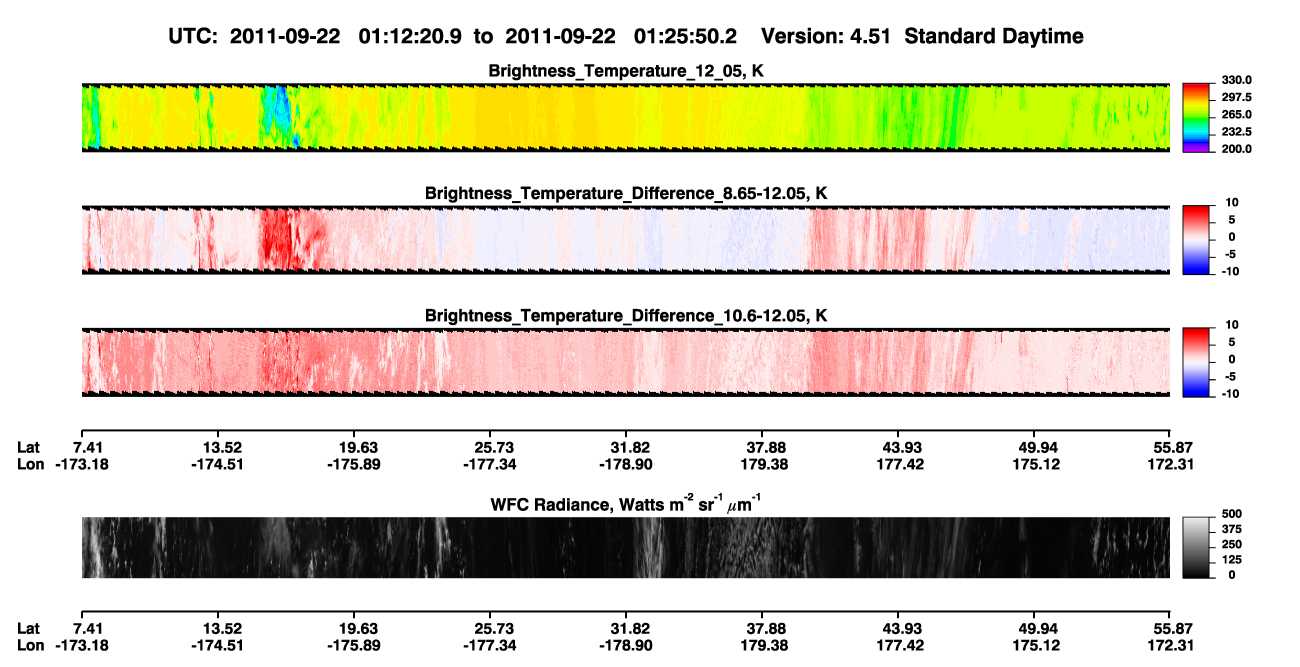Click the Lat label of the upper axis
Image resolution: width=1300 pixels, height=667 pixels.
[x=29, y=447]
